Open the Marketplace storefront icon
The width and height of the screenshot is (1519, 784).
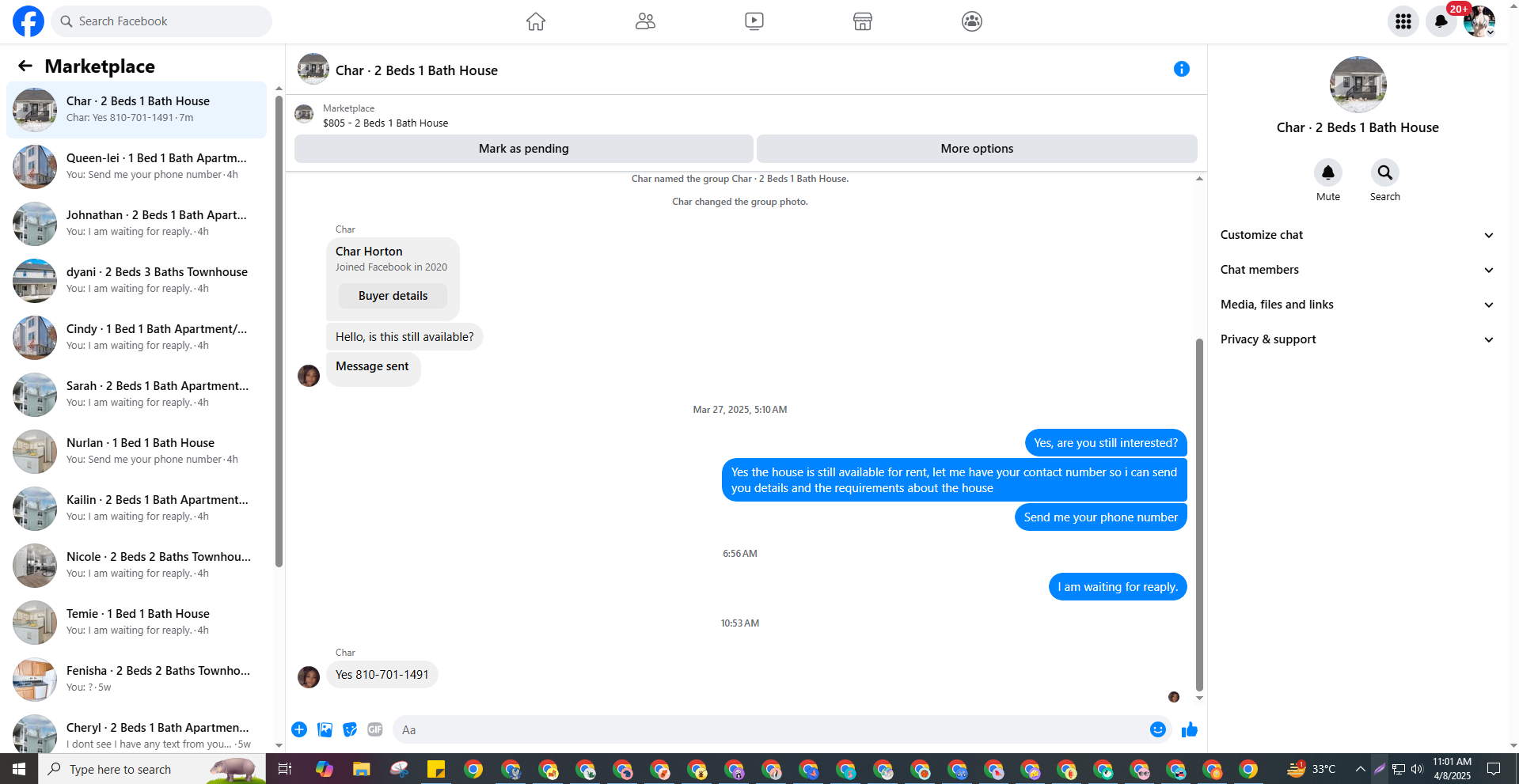[x=863, y=21]
